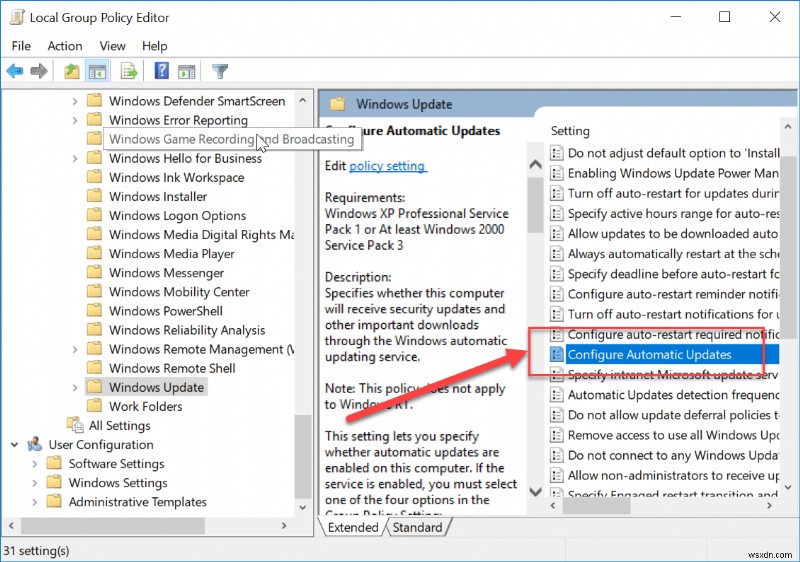This screenshot has width=800, height=562.
Task: Click Configure Automatic Updates policy icon
Action: (557, 354)
